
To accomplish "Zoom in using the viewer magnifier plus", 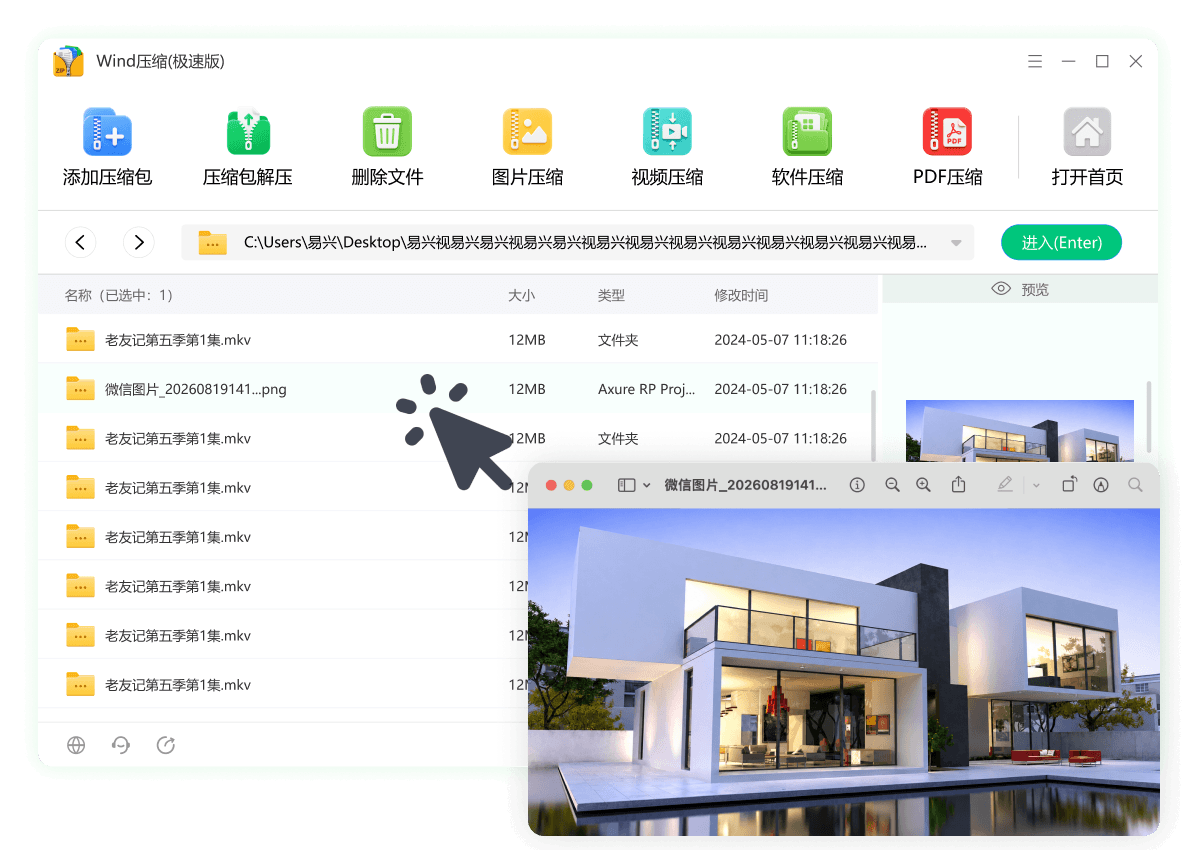I will [923, 485].
